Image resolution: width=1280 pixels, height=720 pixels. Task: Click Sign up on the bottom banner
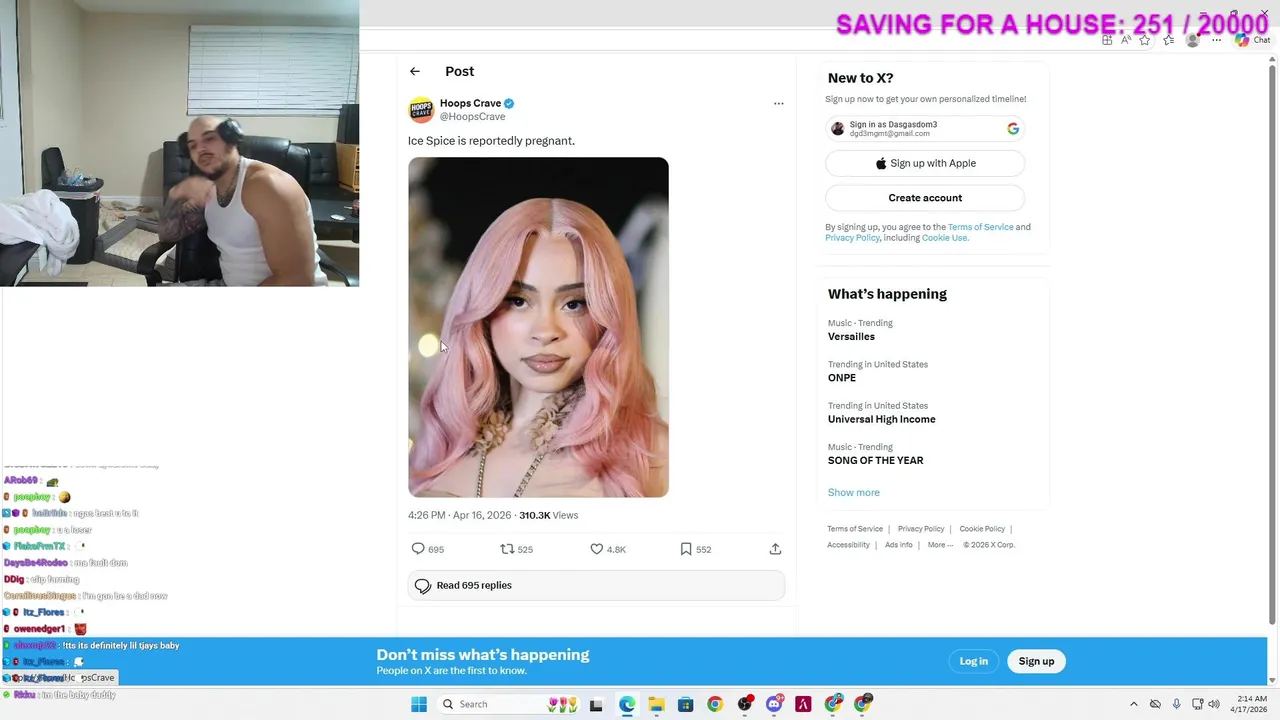pos(1036,661)
